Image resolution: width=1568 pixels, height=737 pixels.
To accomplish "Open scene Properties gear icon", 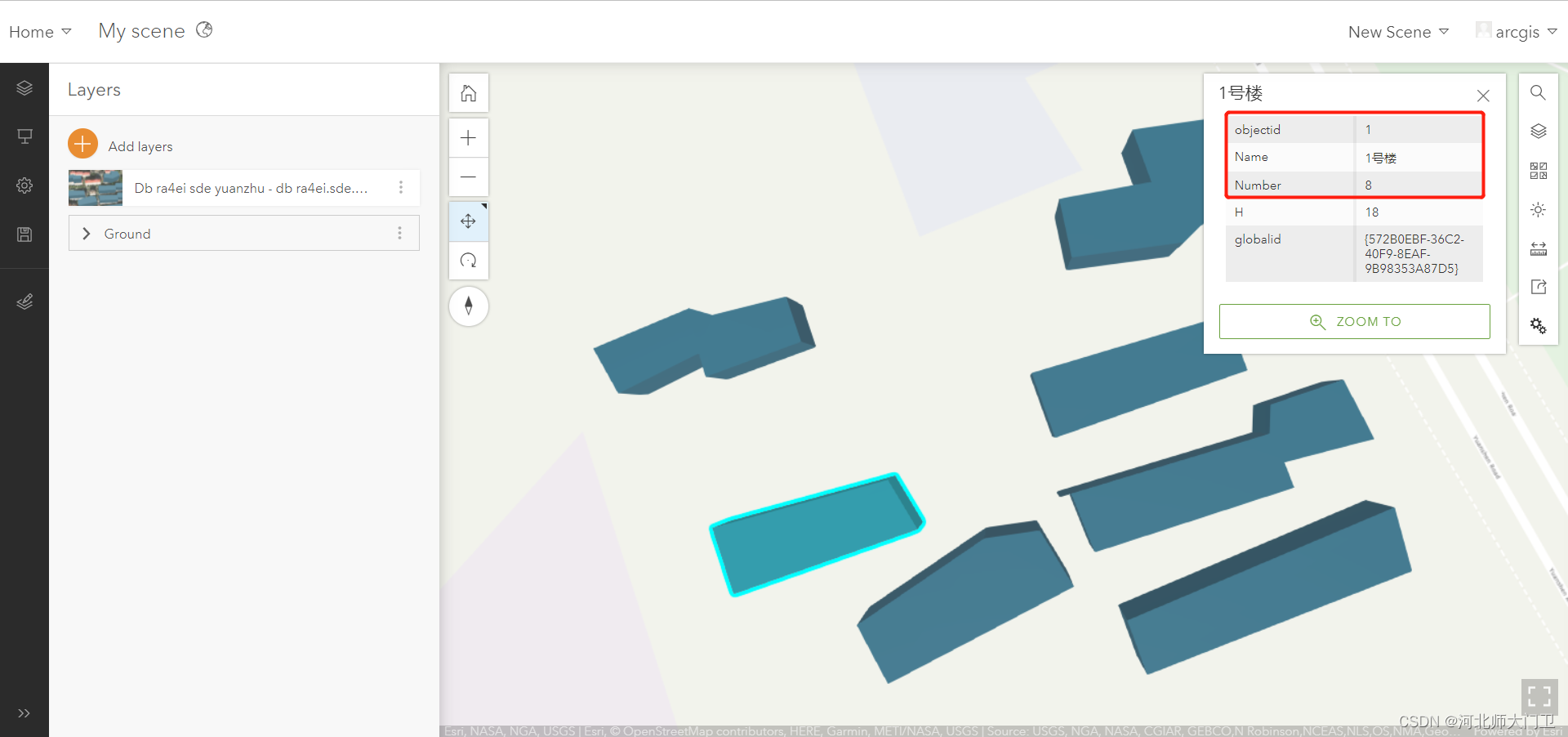I will tap(24, 185).
